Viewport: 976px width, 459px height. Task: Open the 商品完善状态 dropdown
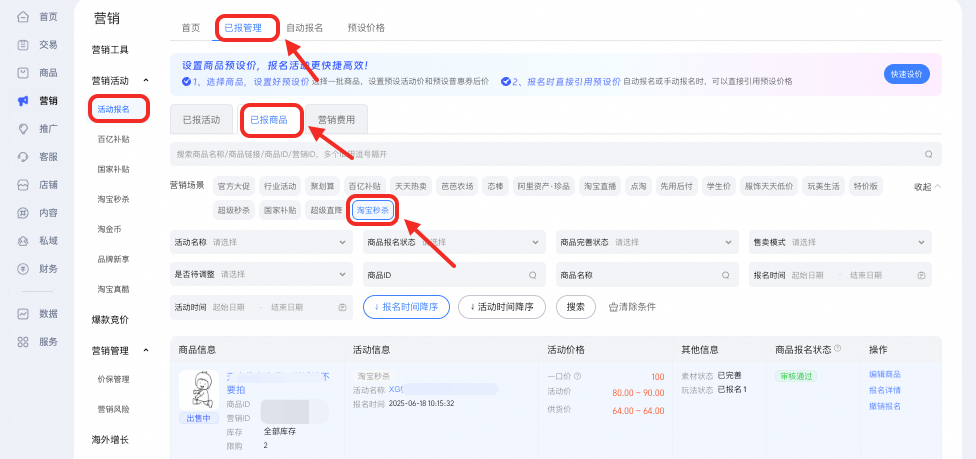pos(647,242)
